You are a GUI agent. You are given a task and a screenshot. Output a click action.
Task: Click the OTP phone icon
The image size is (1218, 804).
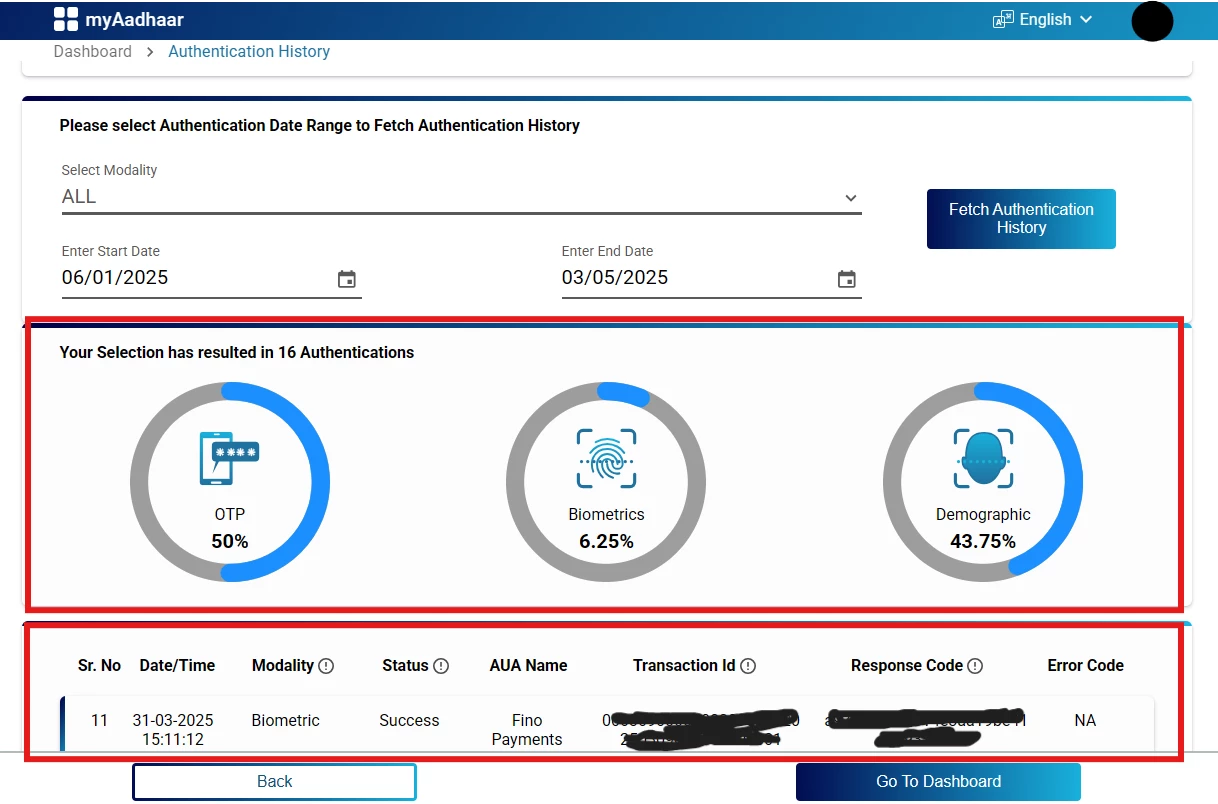coord(229,458)
